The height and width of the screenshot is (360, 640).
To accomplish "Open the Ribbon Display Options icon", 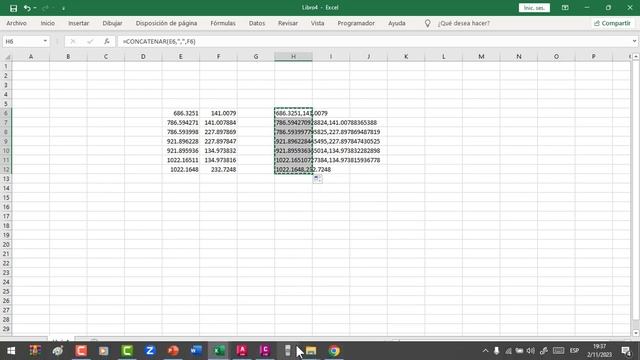I will click(x=565, y=8).
